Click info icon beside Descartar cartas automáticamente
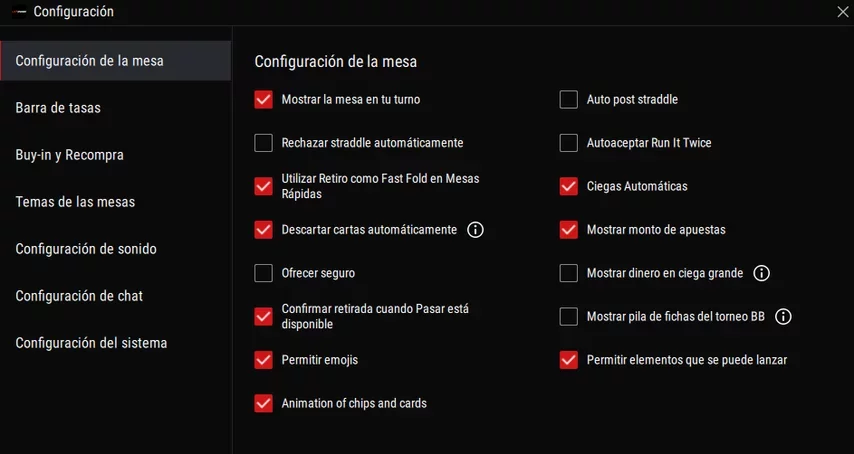 coord(475,230)
